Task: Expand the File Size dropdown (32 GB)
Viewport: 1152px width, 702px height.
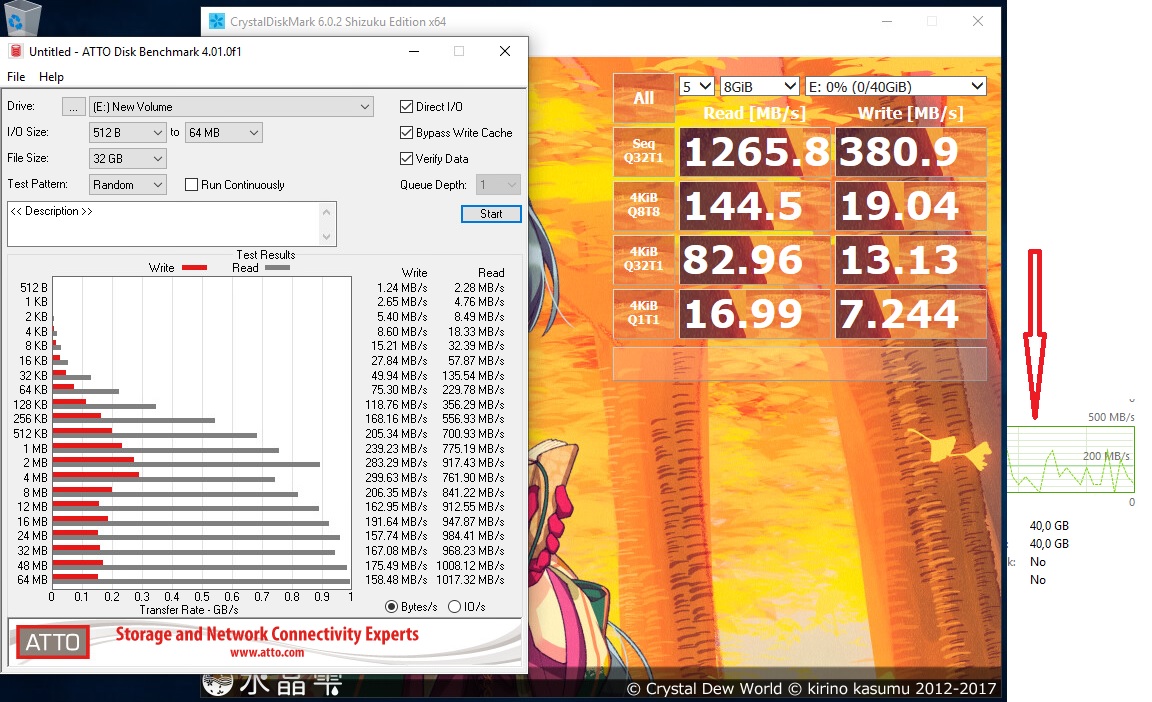Action: pyautogui.click(x=128, y=159)
